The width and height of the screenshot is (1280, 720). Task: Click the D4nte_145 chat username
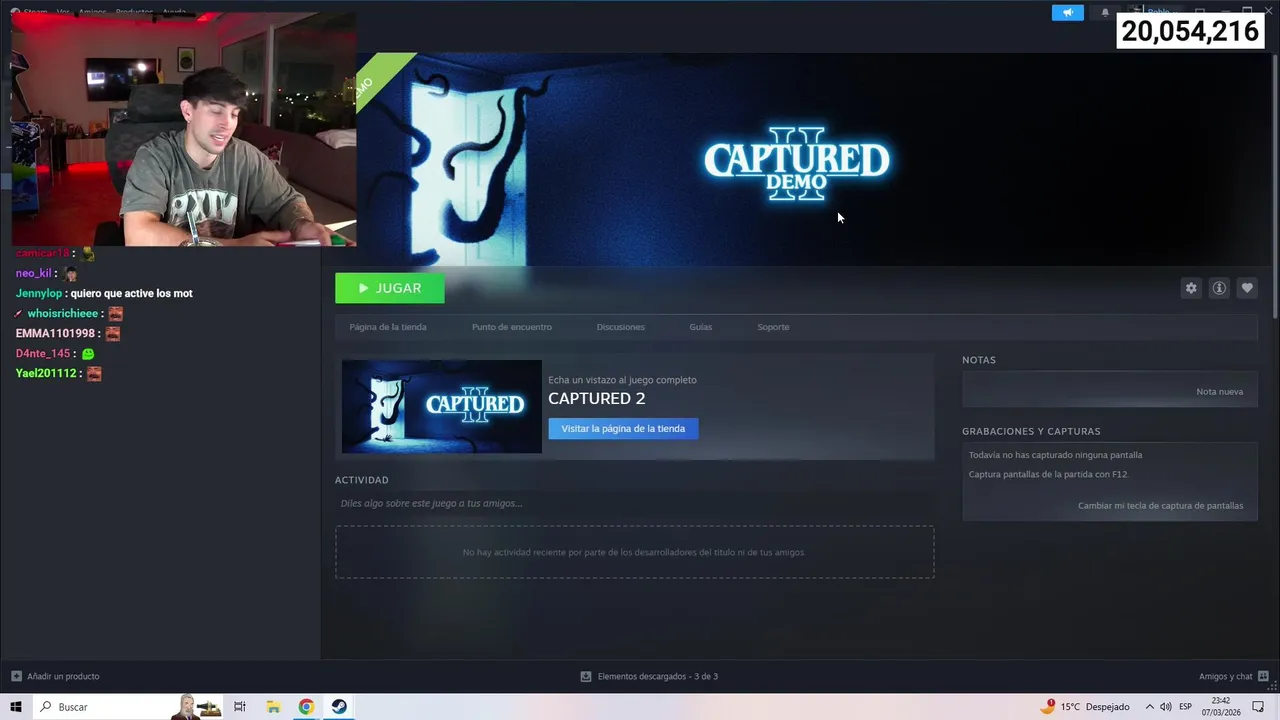pyautogui.click(x=43, y=353)
